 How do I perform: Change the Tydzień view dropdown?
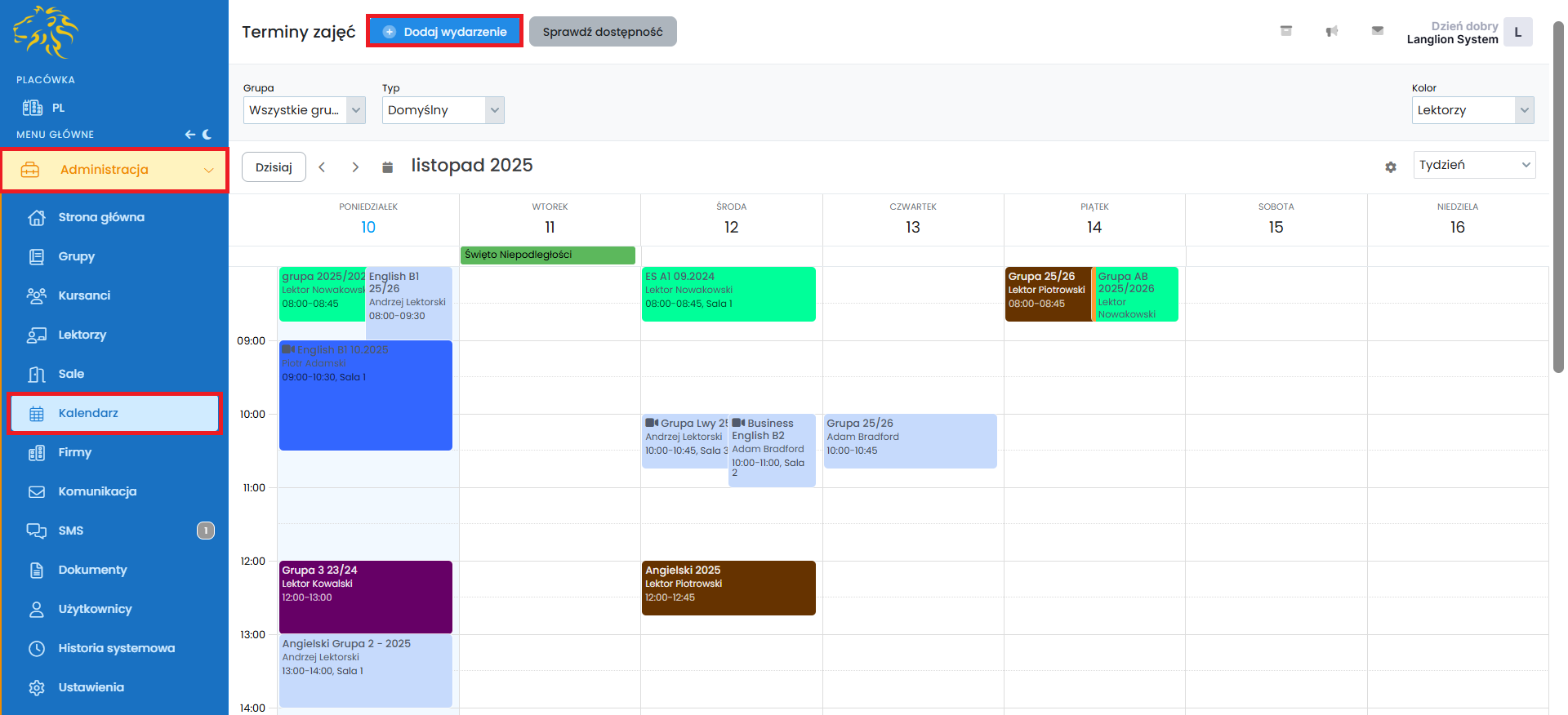[1473, 165]
